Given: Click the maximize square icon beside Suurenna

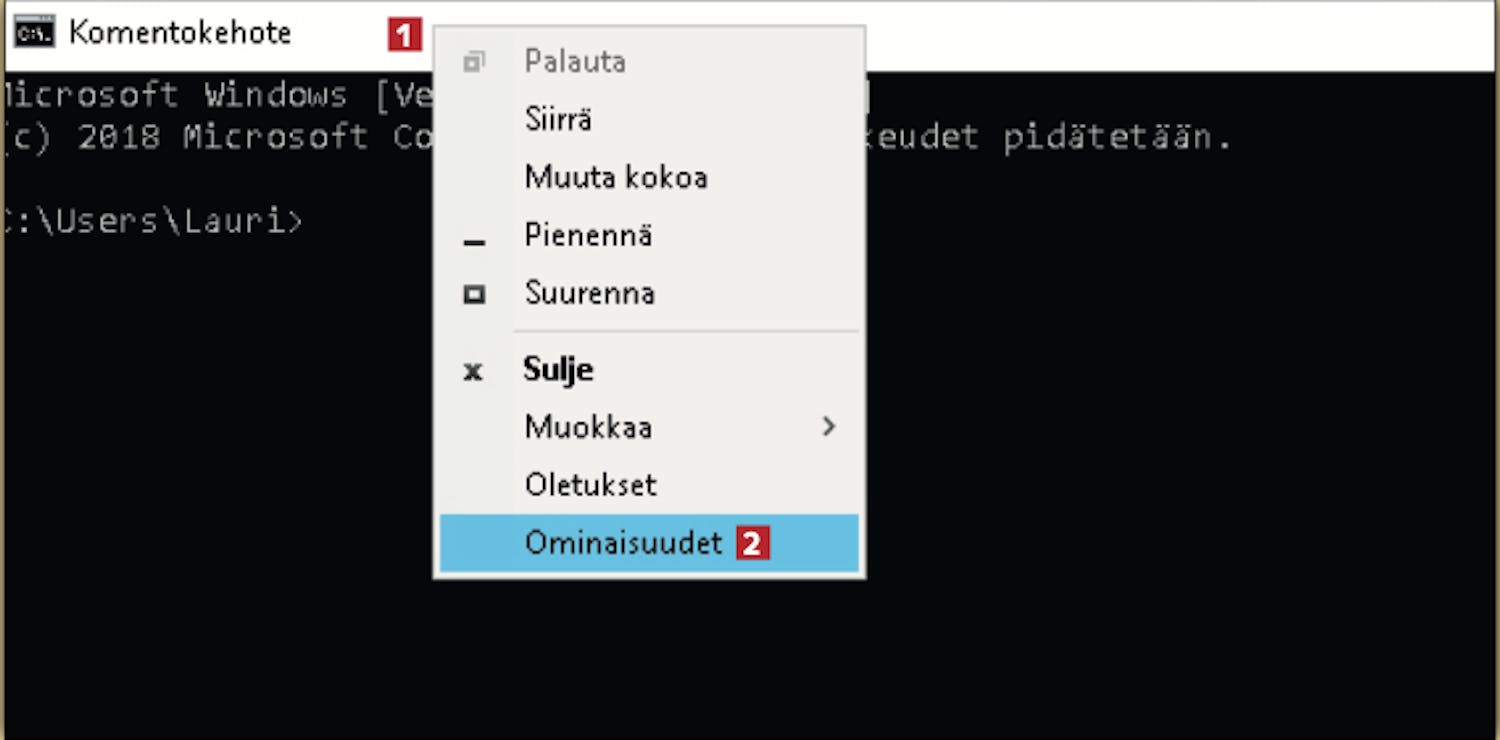Looking at the screenshot, I should [474, 294].
